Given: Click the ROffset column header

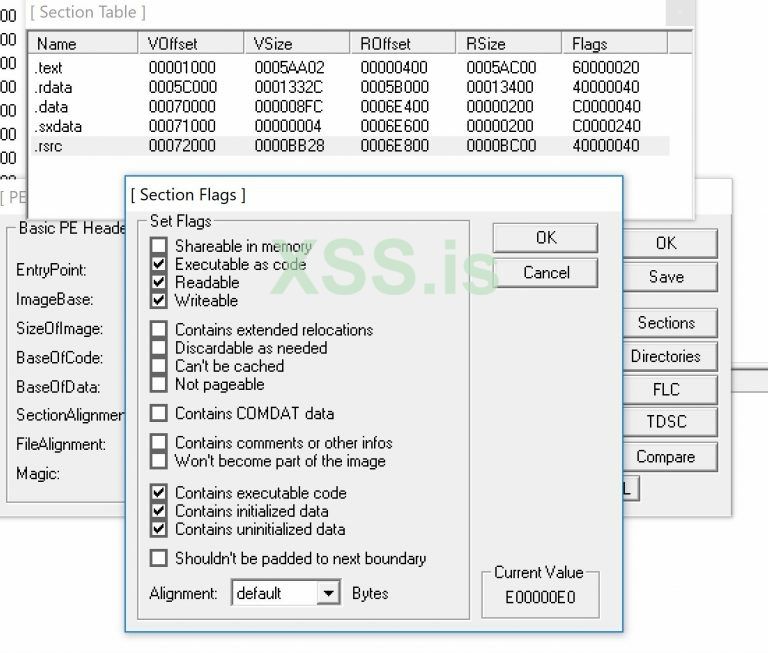Looking at the screenshot, I should (x=403, y=44).
